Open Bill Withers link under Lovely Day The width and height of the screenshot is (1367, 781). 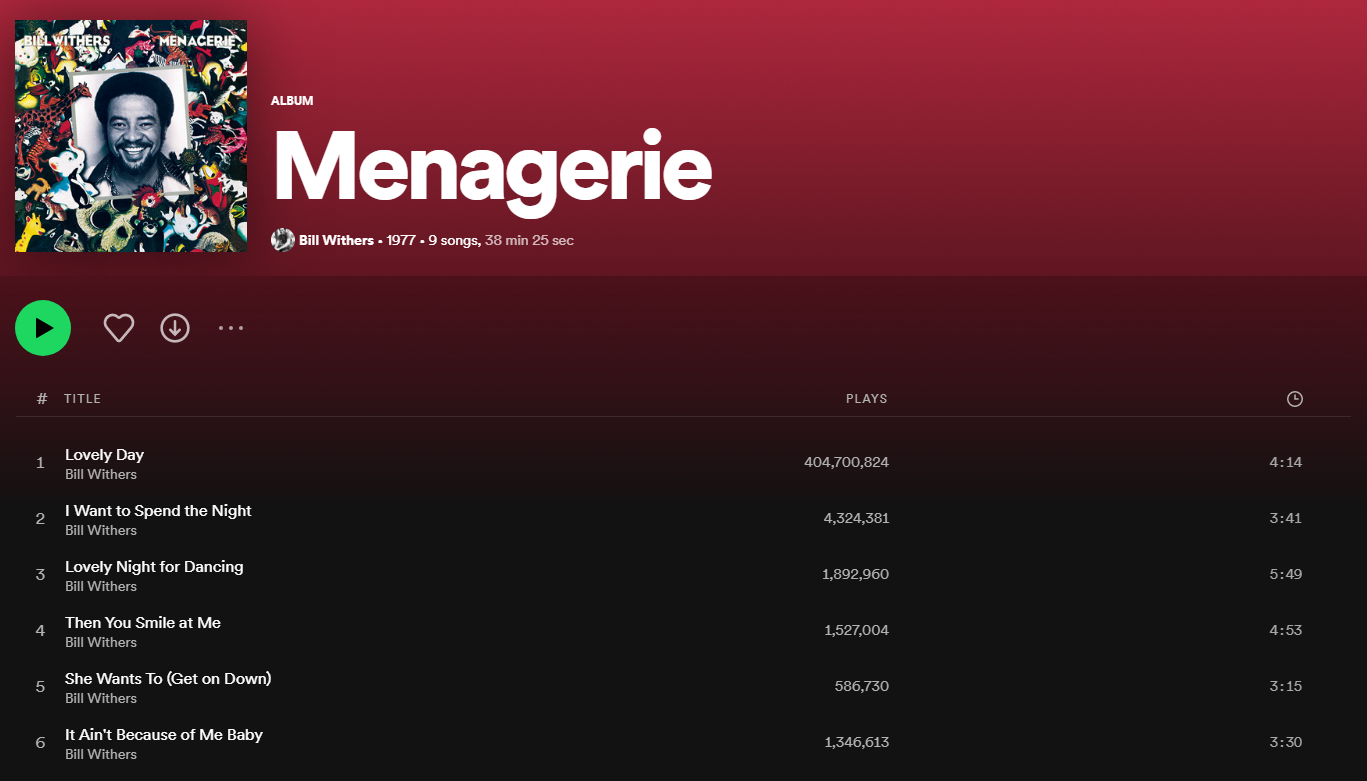coord(101,475)
